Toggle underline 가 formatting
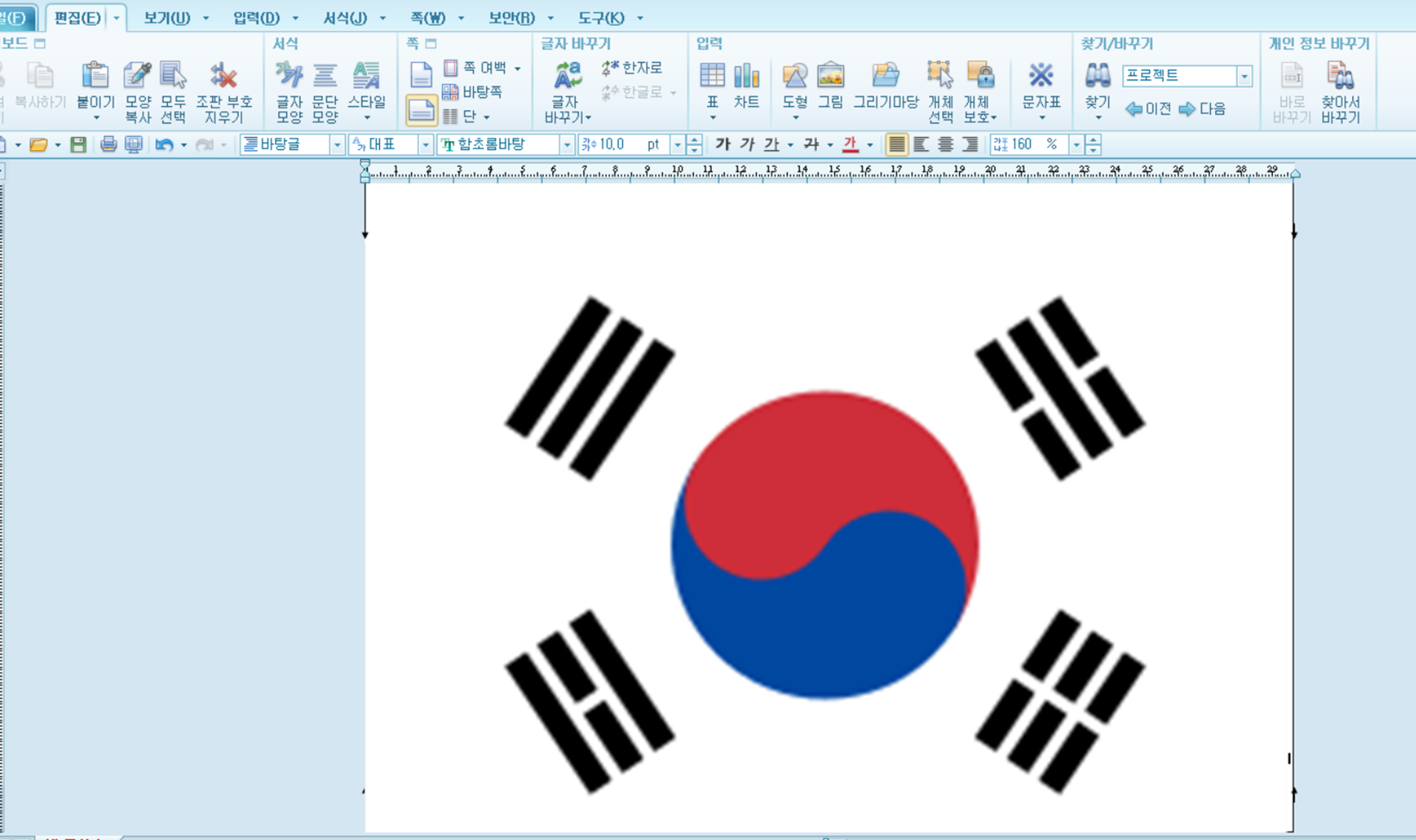The image size is (1416, 840). pos(771,145)
